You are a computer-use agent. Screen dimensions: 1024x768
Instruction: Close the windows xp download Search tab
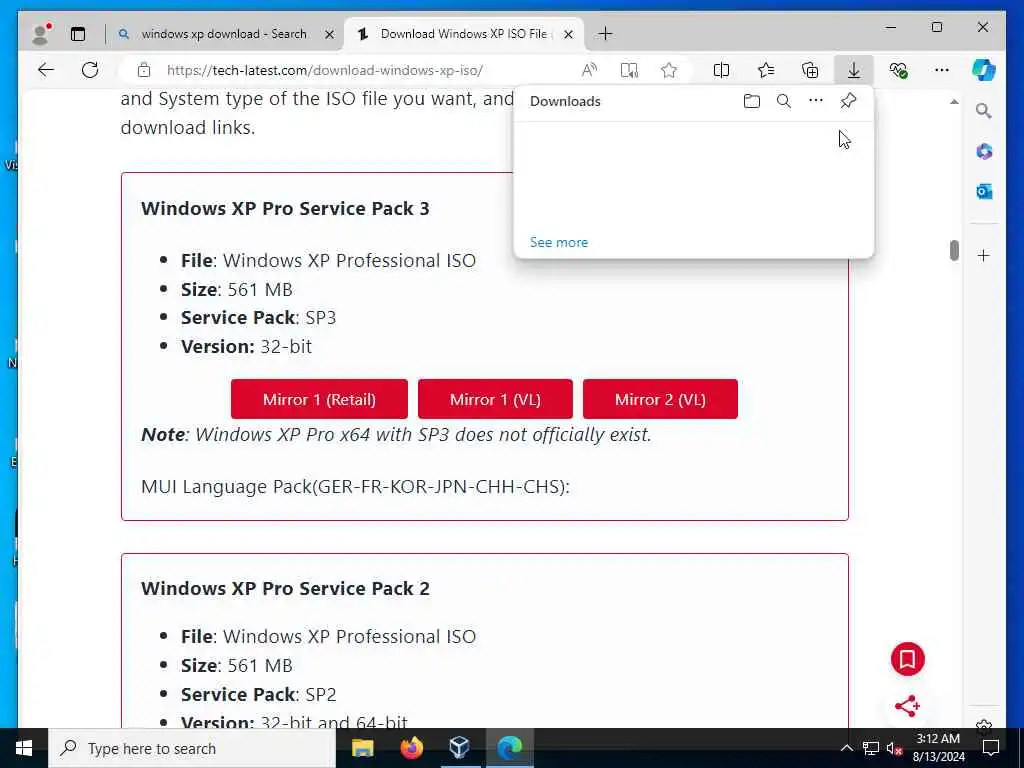pos(330,34)
